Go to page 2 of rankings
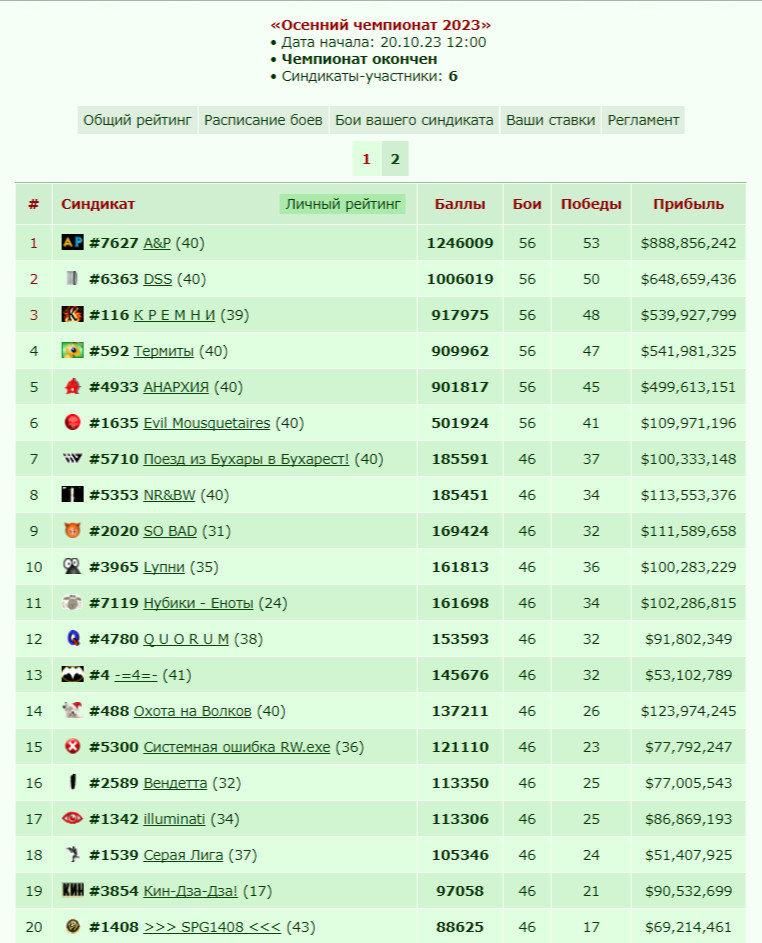Image resolution: width=762 pixels, height=943 pixels. (395, 159)
